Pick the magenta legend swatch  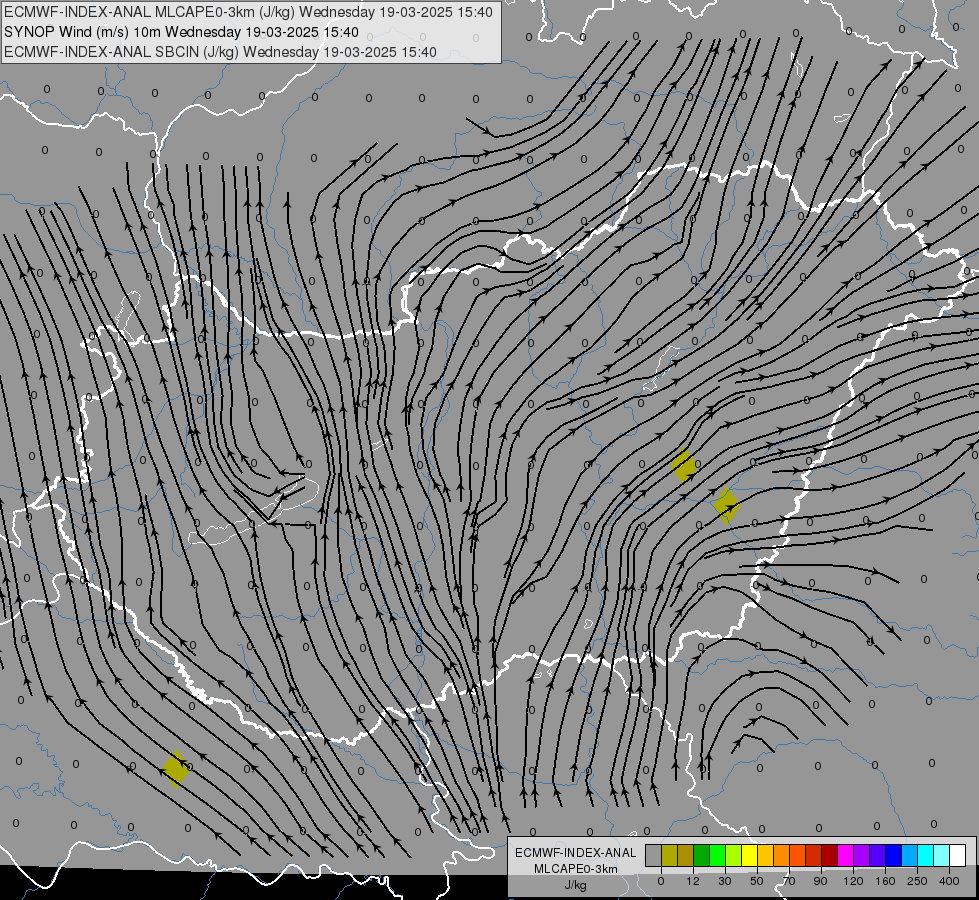point(846,855)
